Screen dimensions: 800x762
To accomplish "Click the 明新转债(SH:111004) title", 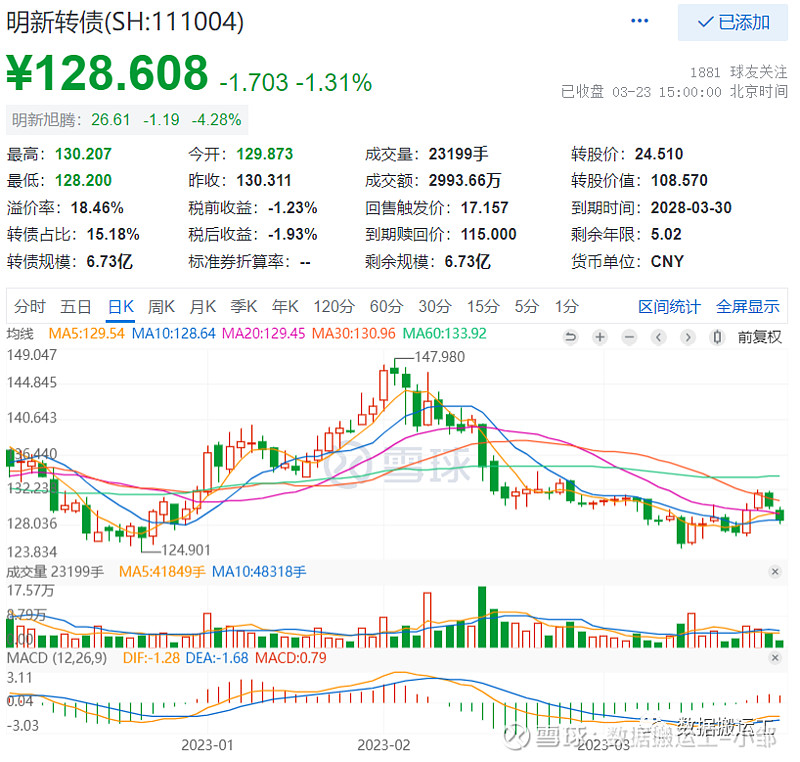I will click(x=125, y=22).
